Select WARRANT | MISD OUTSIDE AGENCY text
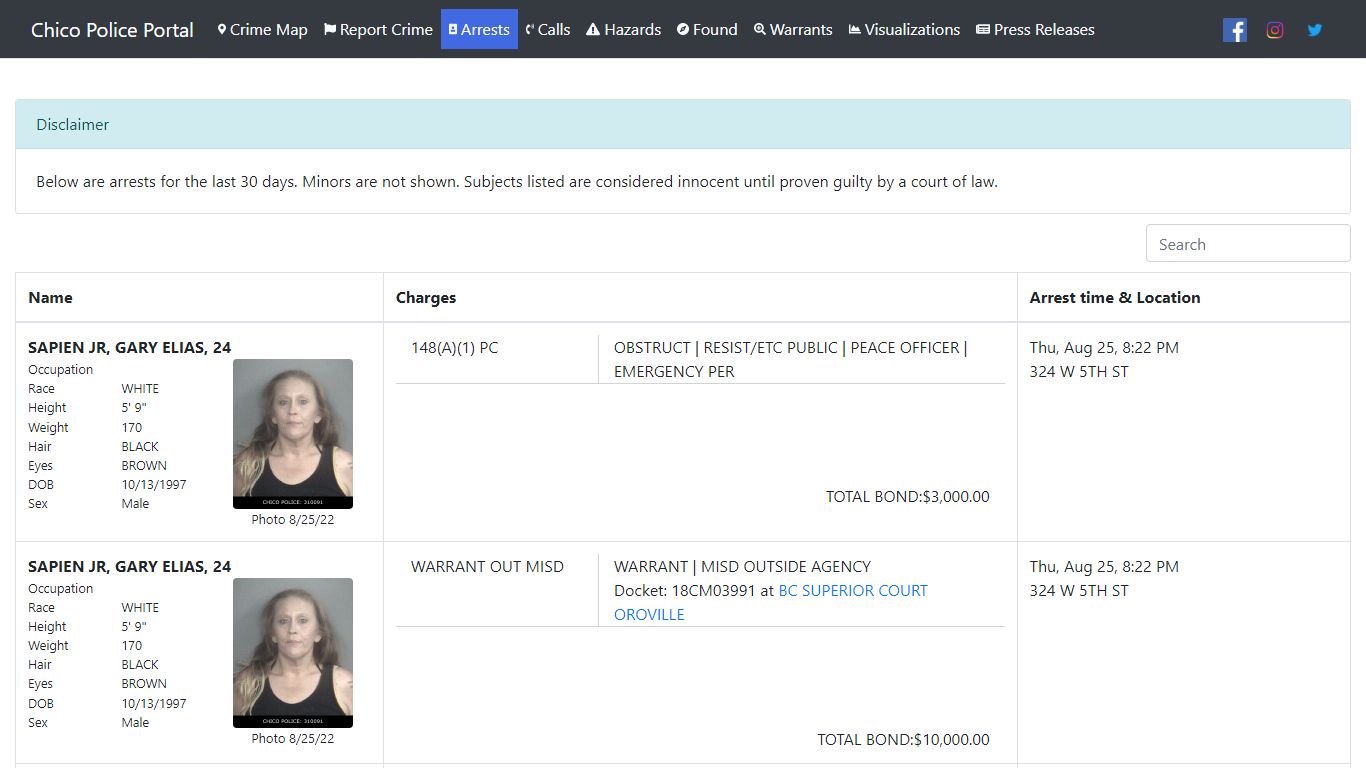The height and width of the screenshot is (768, 1366). (742, 566)
